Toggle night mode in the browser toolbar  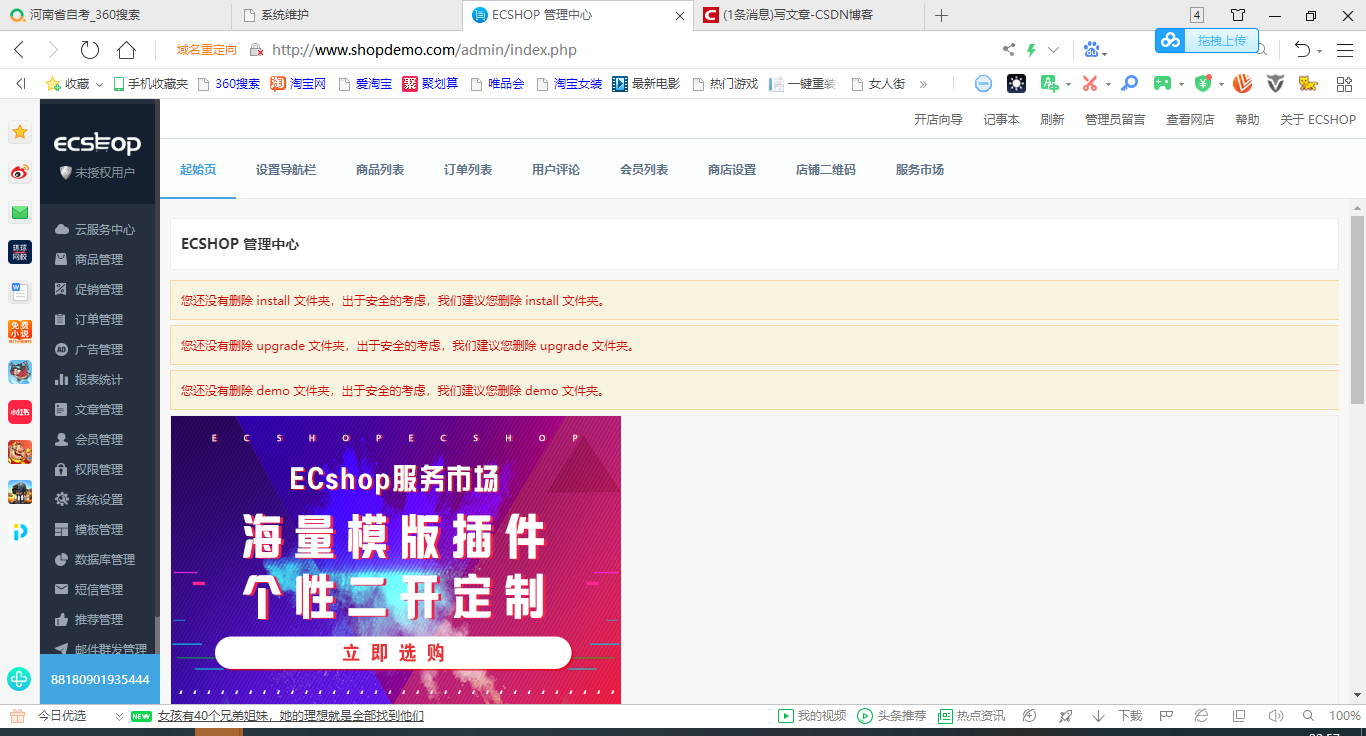tap(1015, 84)
